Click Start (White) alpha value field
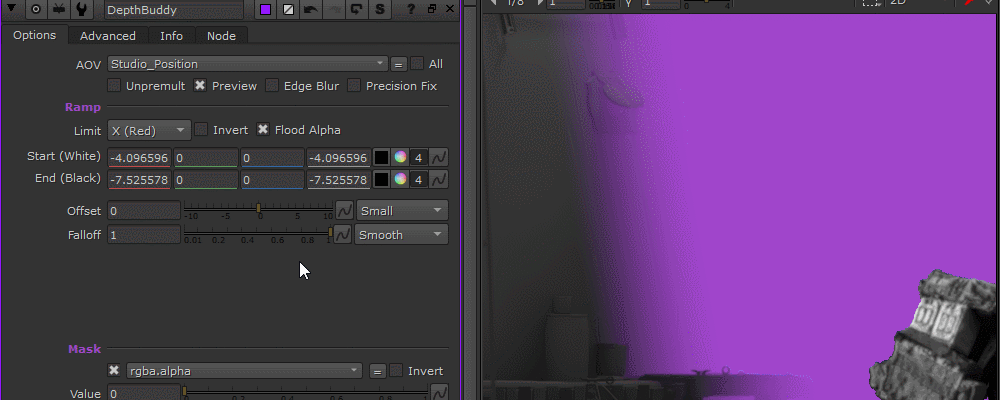Screen dimensions: 1000x400 338,158
